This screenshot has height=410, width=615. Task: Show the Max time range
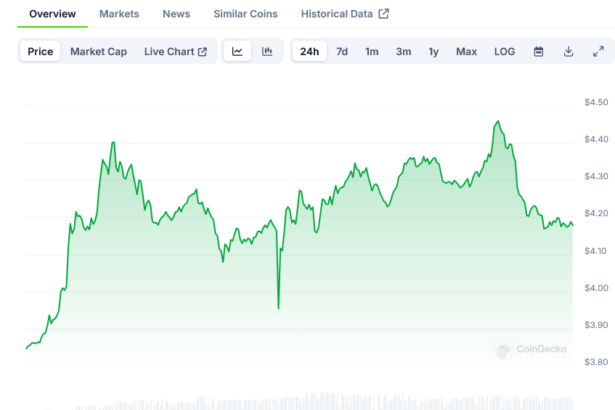466,51
